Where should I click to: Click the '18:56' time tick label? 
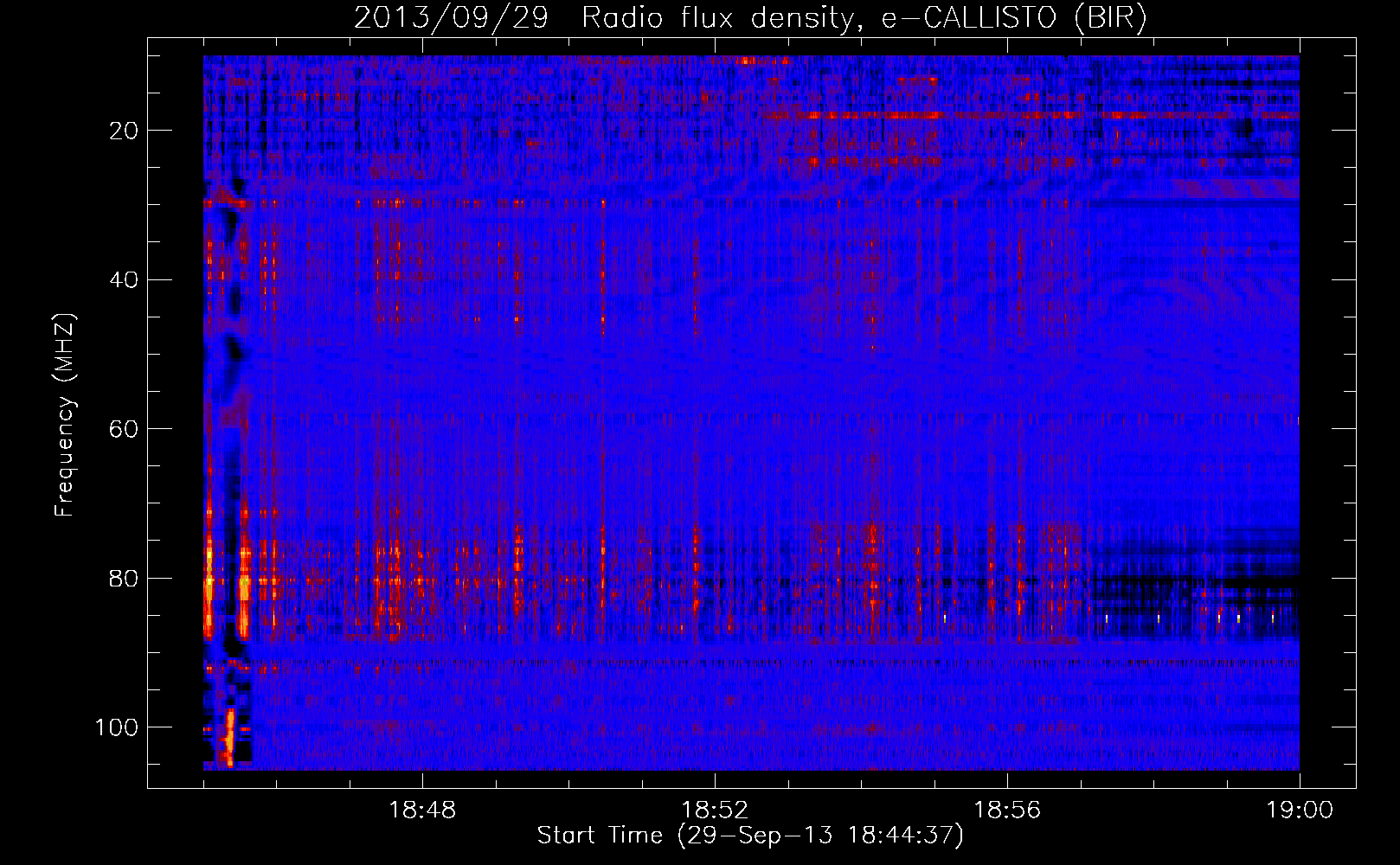pyautogui.click(x=1007, y=811)
